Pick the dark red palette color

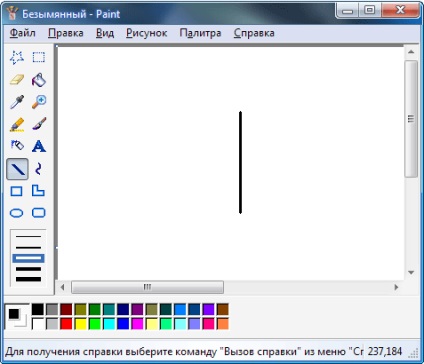pos(66,309)
